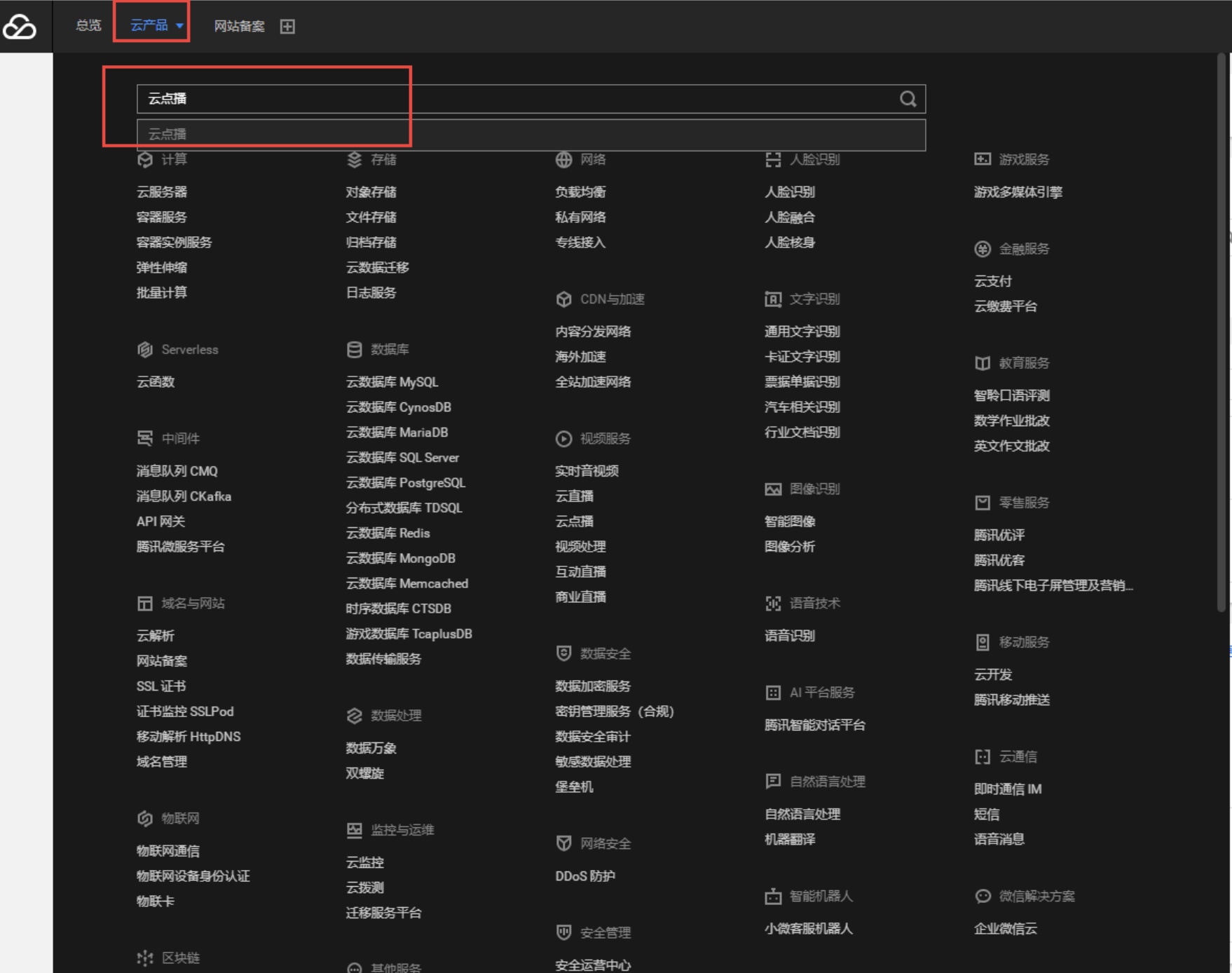Viewport: 1232px width, 973px height.
Task: Click the 文字识别 category icon
Action: (x=773, y=299)
